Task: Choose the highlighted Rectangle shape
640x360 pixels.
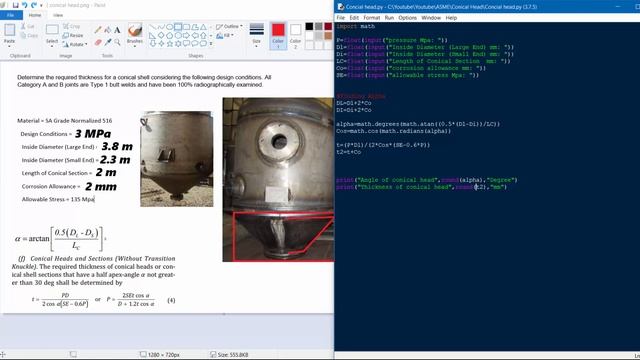Action: click(x=178, y=27)
